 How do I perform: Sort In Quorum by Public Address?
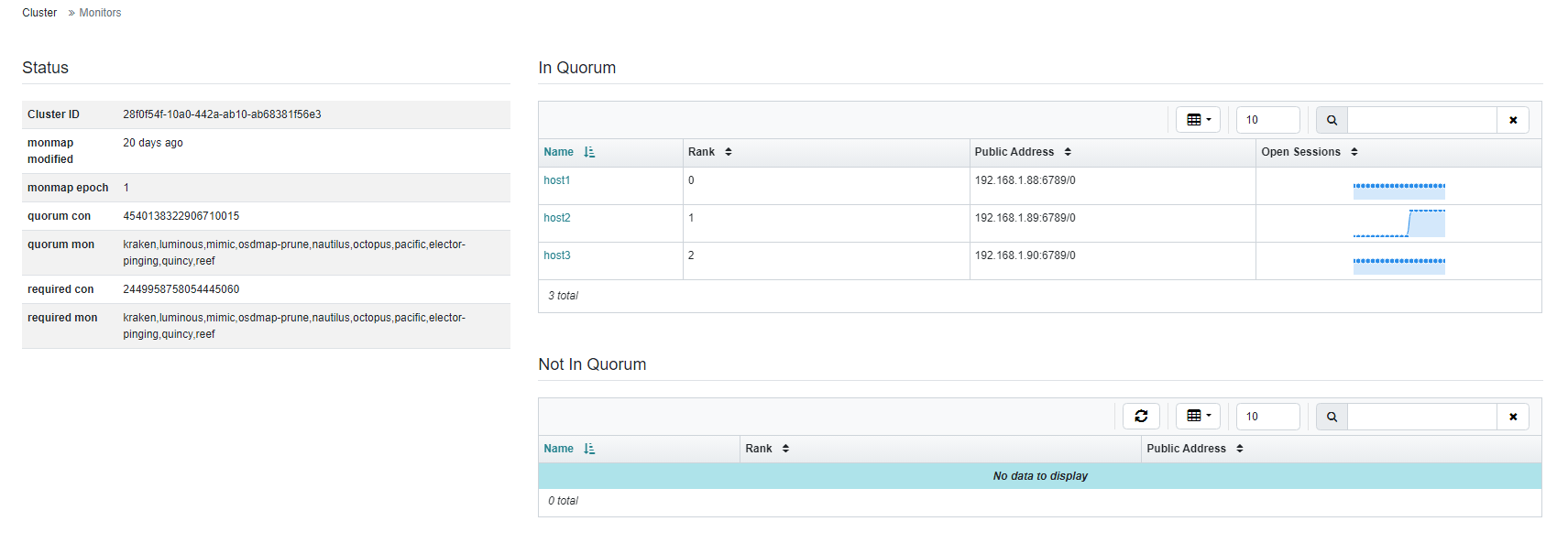[1023, 152]
